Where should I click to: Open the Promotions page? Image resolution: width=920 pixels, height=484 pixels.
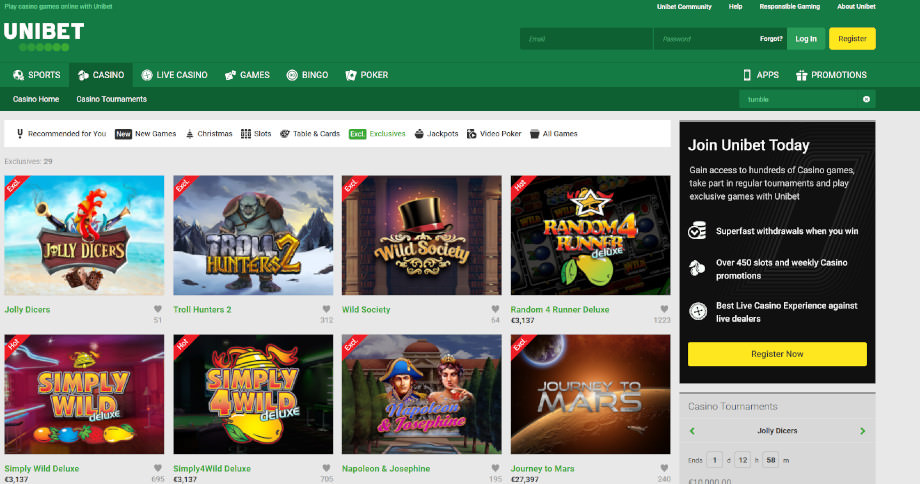(x=831, y=75)
